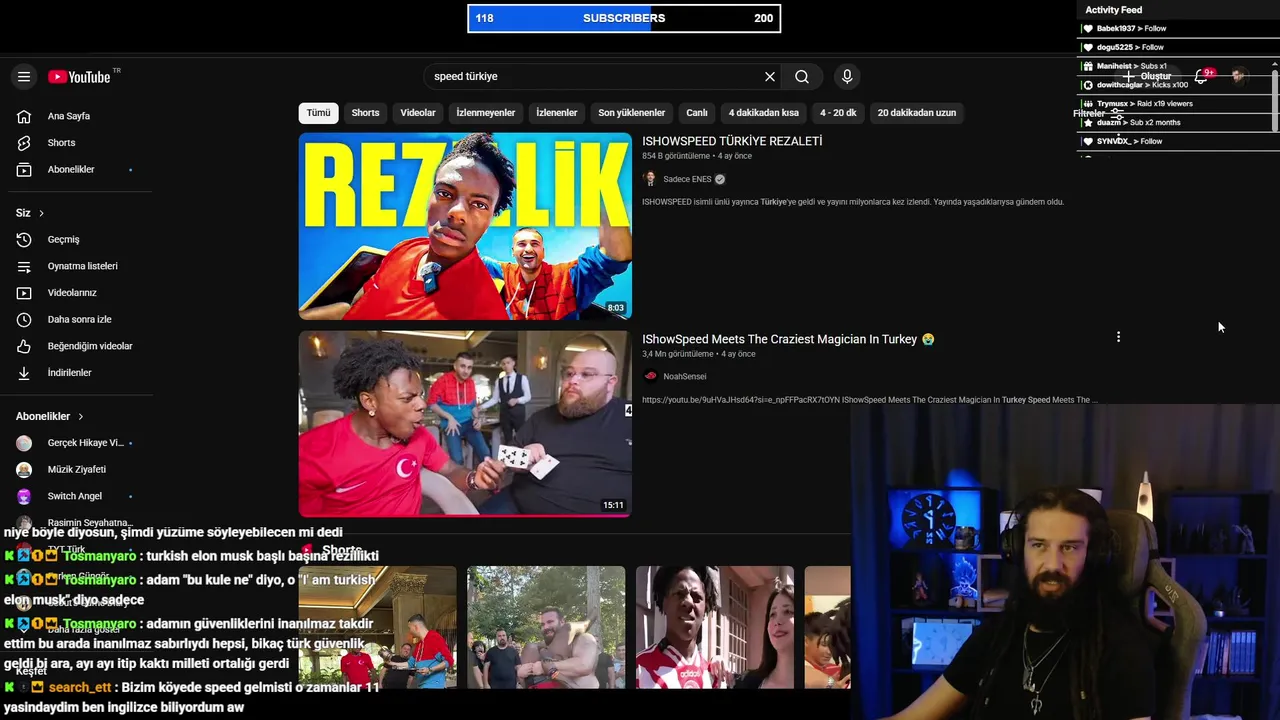
Task: Select the Shorts filter chip
Action: [365, 113]
